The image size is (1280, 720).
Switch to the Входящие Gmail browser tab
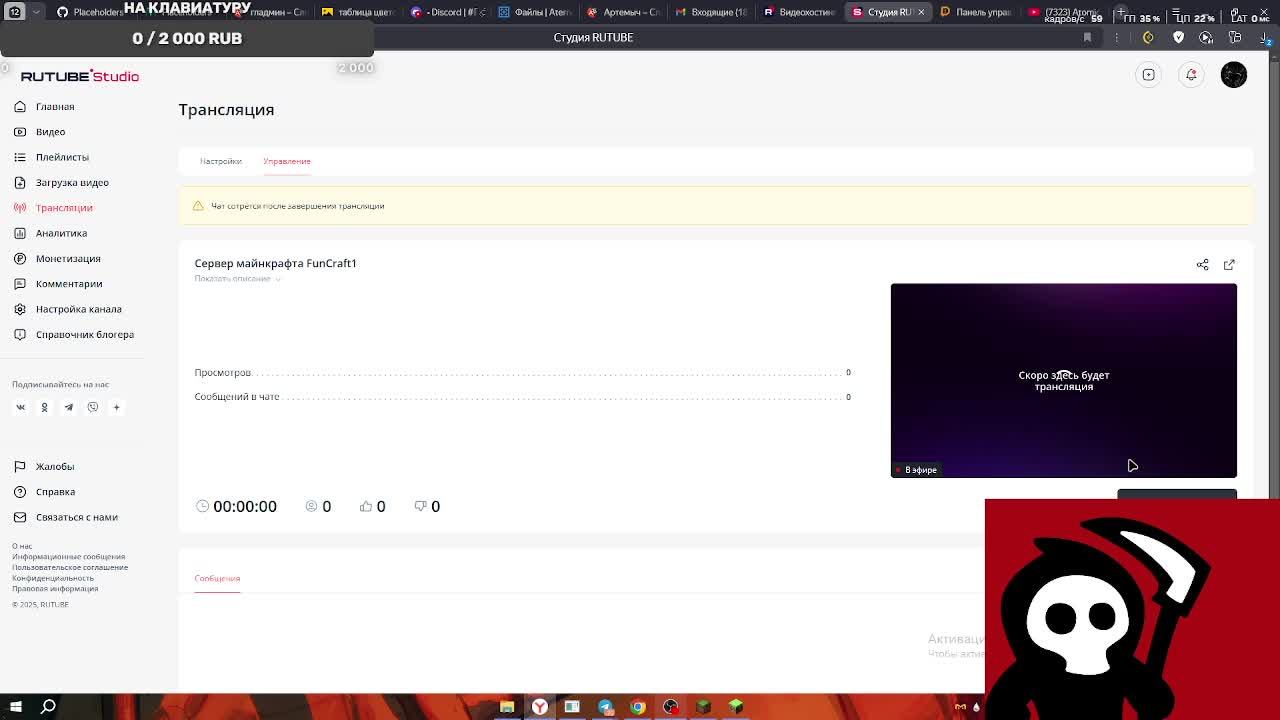click(x=710, y=12)
